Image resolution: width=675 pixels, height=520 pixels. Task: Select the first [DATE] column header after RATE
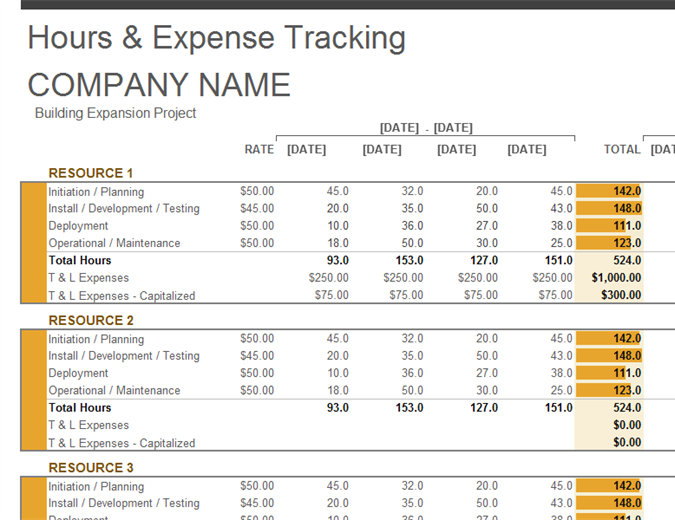tap(306, 149)
